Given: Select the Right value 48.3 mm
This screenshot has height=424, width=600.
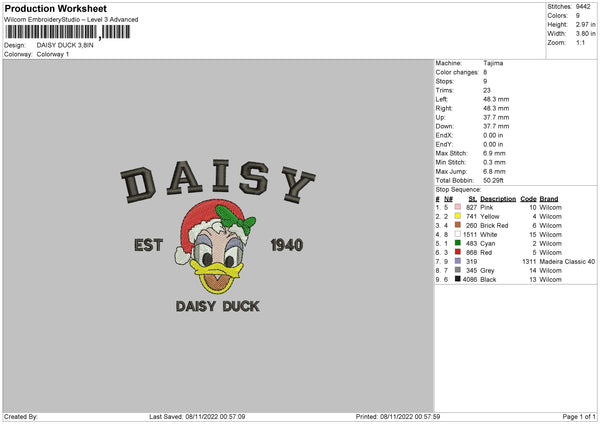Looking at the screenshot, I should click(x=496, y=108).
